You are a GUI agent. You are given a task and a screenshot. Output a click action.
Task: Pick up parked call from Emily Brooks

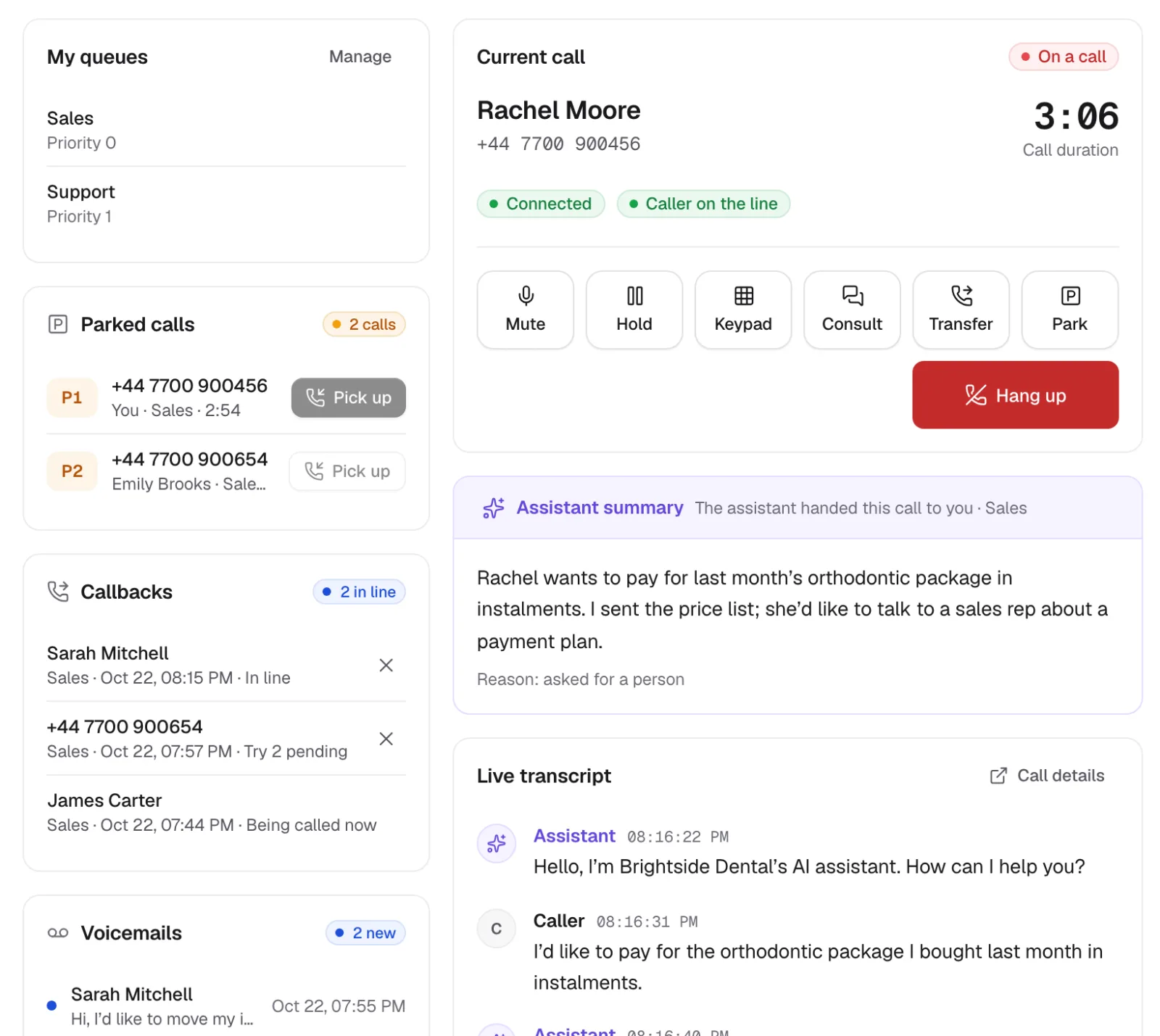[347, 471]
